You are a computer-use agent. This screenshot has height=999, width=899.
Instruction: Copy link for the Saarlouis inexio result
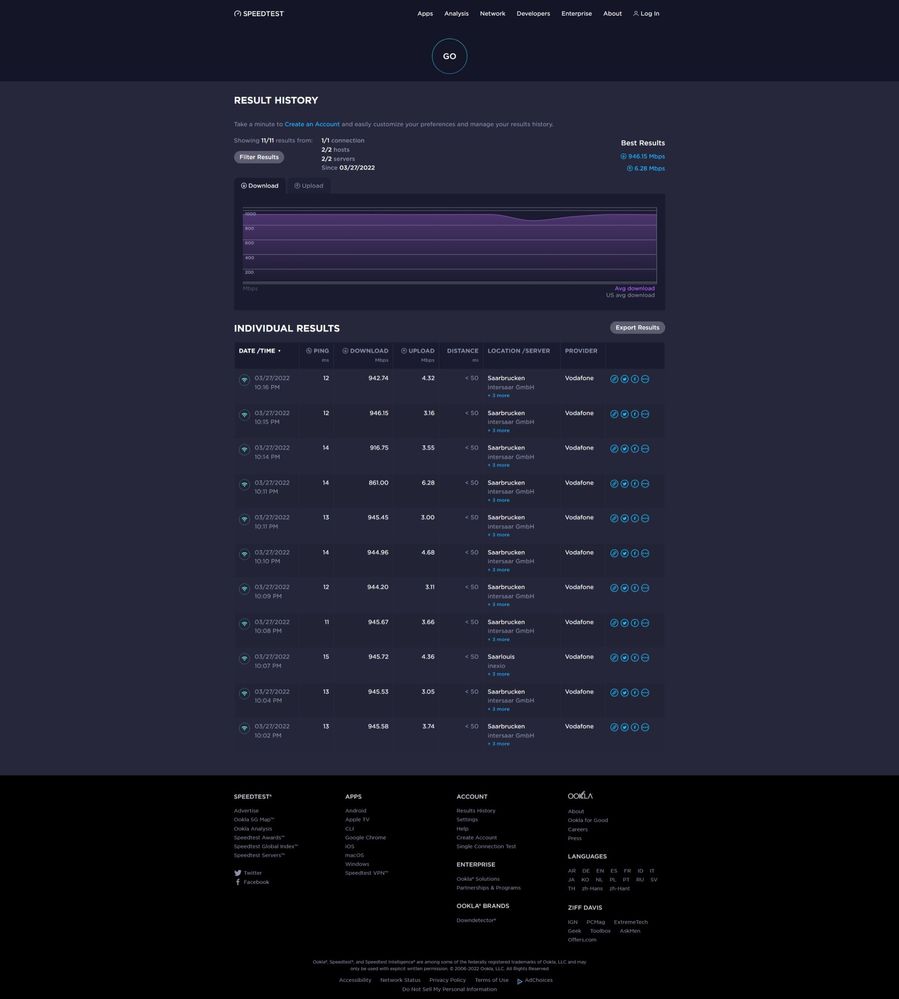[x=614, y=658]
